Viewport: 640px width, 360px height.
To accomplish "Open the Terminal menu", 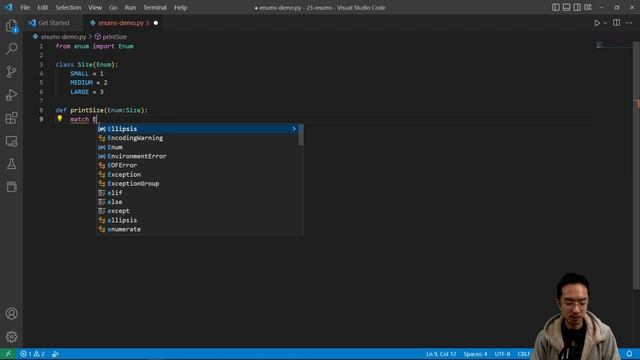I will click(155, 7).
